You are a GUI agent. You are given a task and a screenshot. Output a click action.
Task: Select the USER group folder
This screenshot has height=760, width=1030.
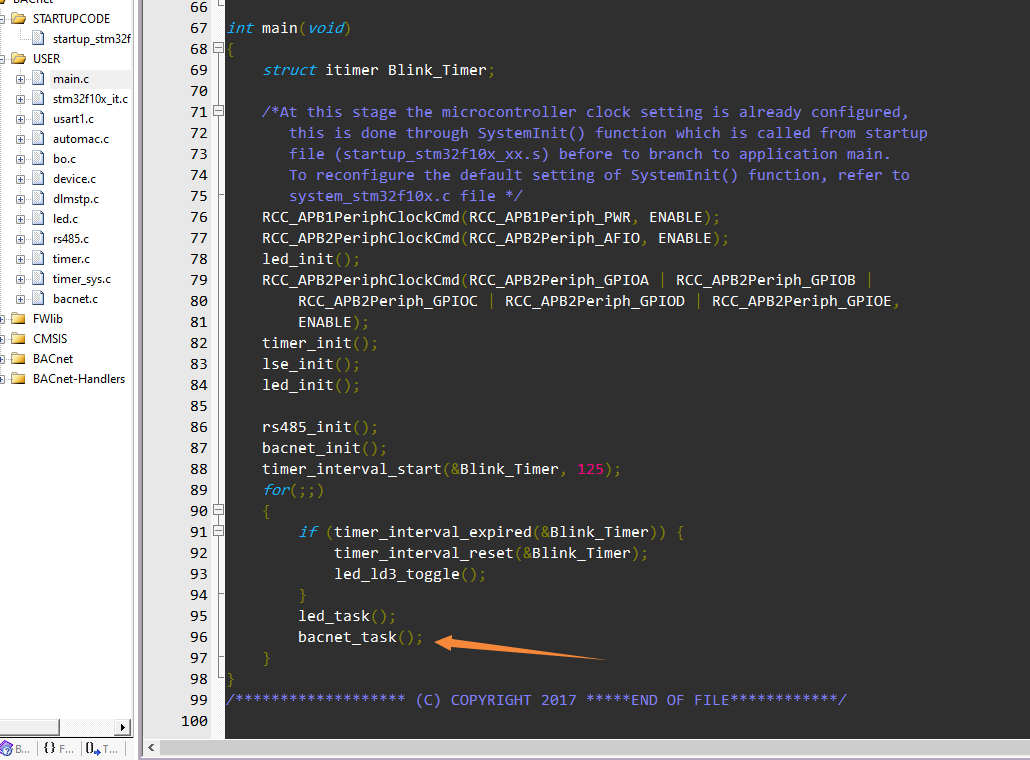pyautogui.click(x=46, y=58)
